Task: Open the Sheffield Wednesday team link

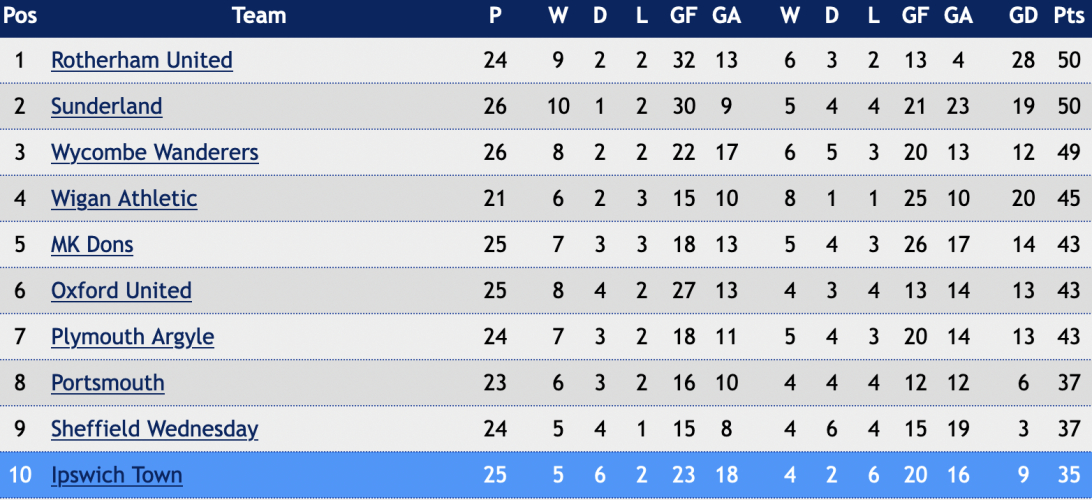Action: 155,429
